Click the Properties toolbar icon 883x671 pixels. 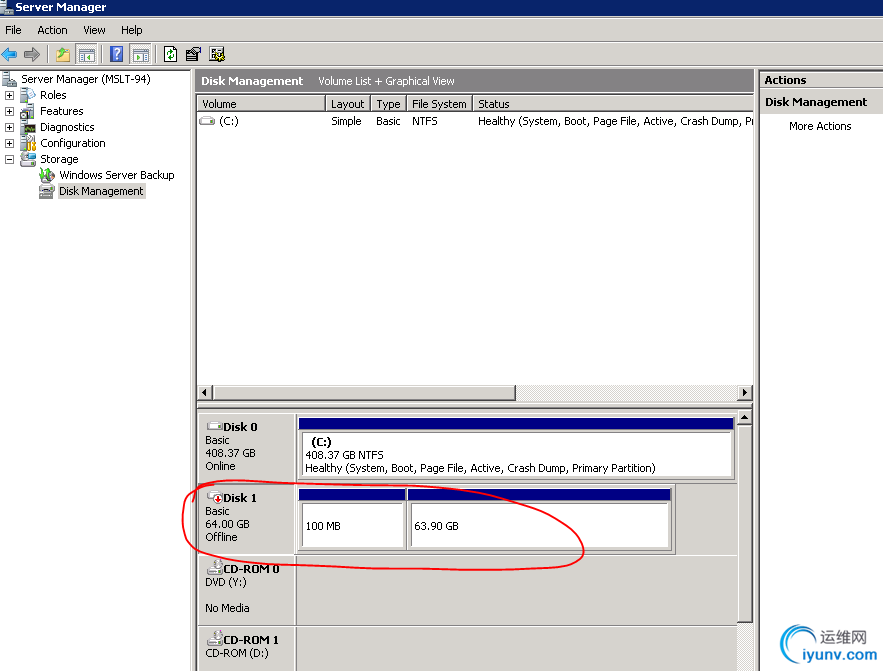click(193, 54)
